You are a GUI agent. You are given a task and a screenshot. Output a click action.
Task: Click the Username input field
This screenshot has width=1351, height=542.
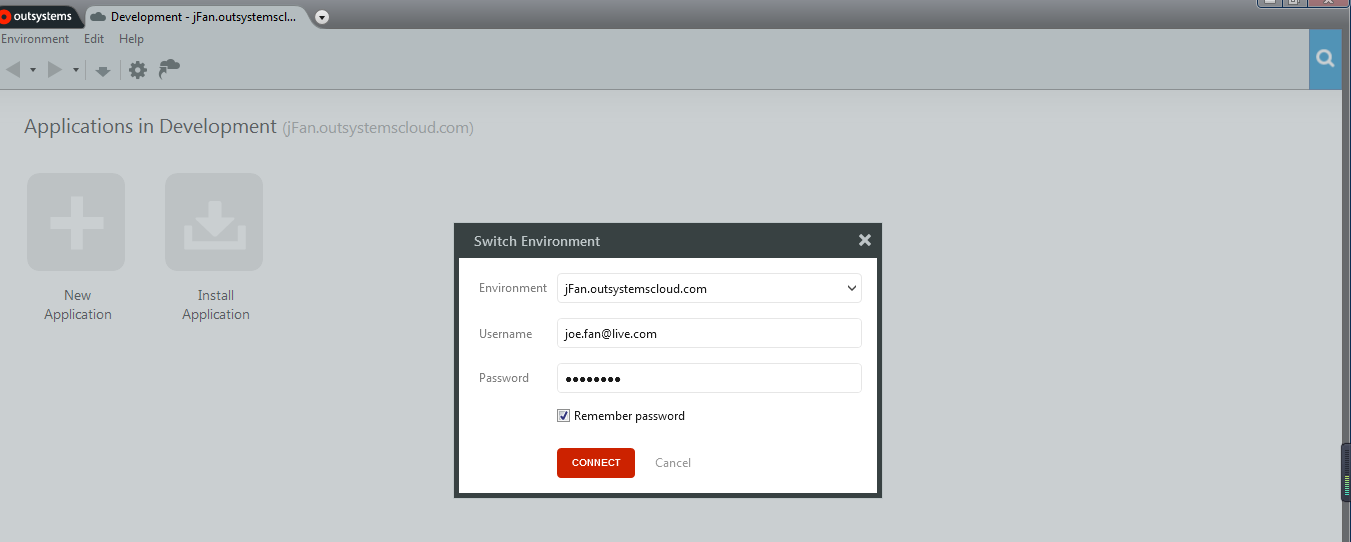(x=709, y=333)
